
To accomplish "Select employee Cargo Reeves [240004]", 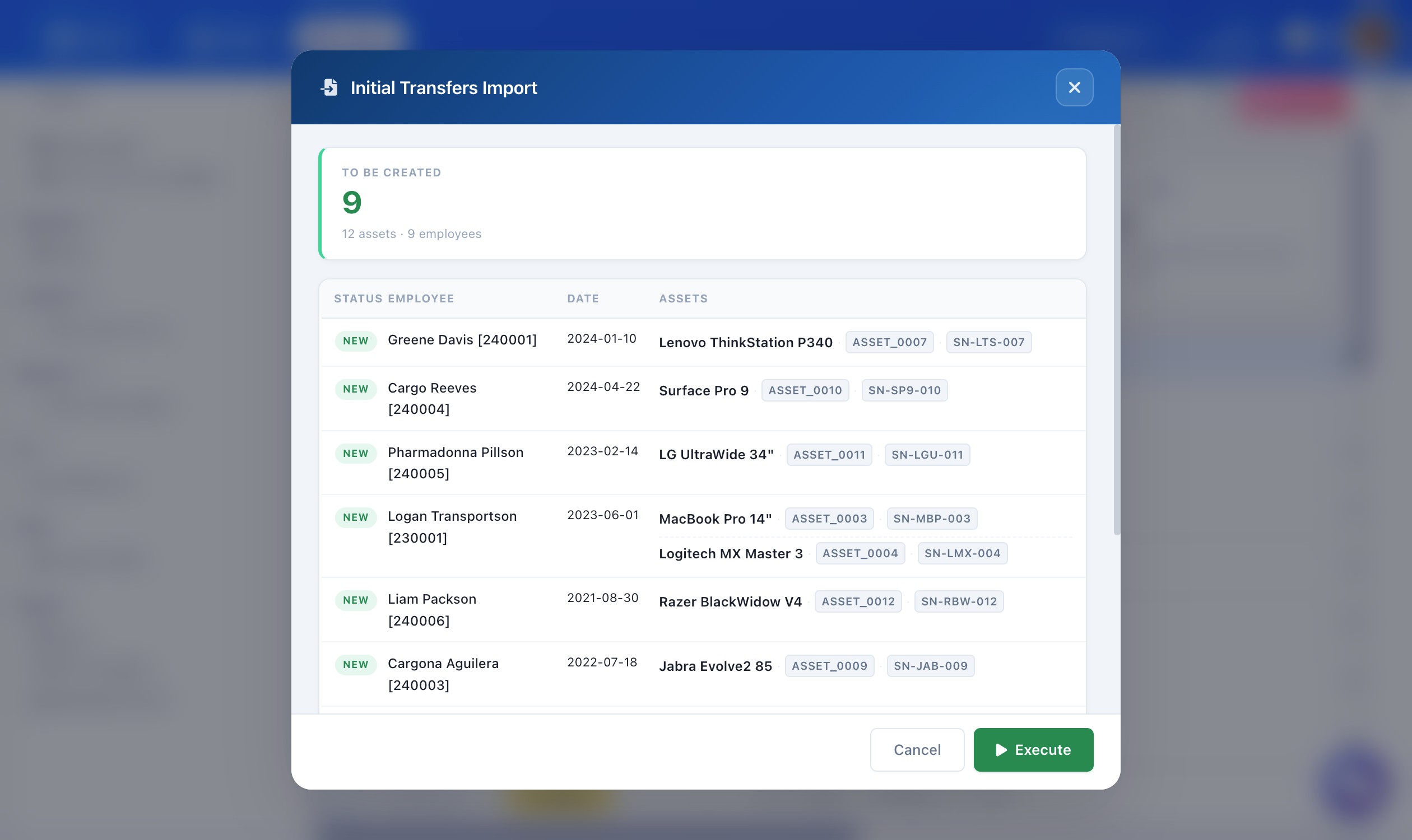I will pos(432,399).
